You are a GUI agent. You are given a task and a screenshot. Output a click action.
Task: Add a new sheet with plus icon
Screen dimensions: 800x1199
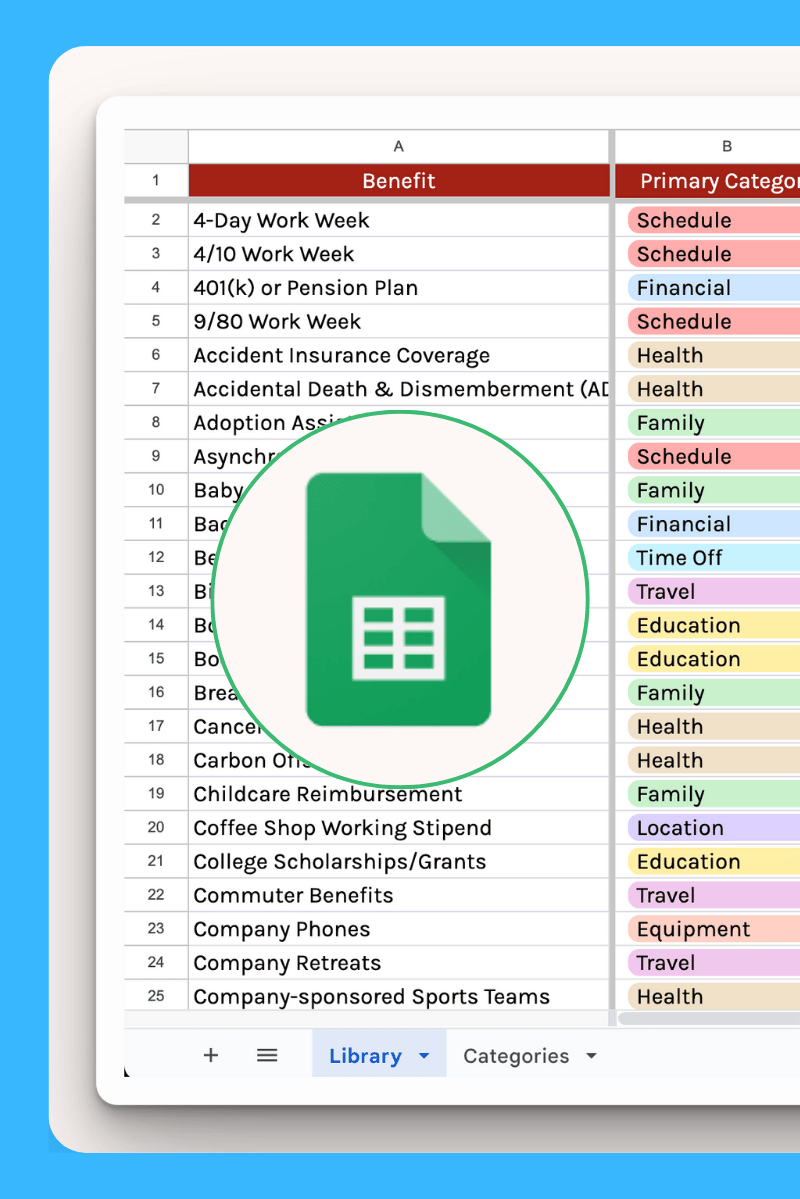pos(210,1055)
